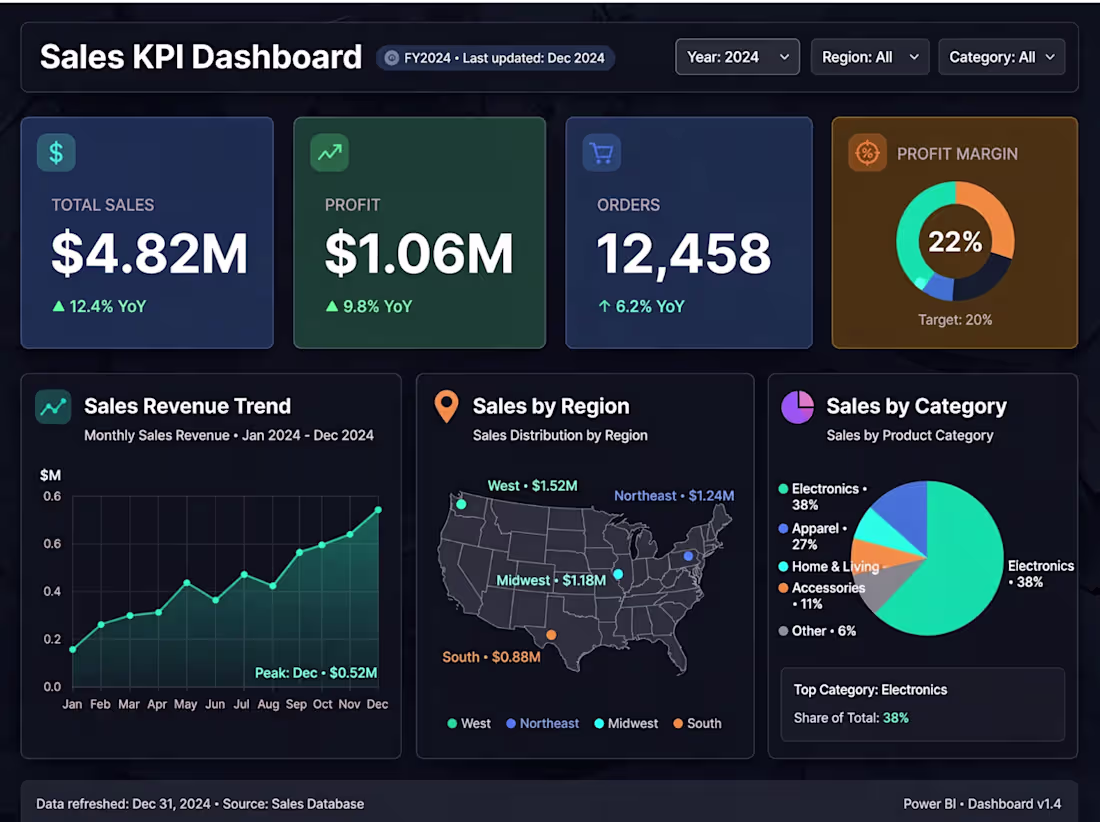
Task: Click the West • $1.52M map label
Action: pyautogui.click(x=532, y=485)
